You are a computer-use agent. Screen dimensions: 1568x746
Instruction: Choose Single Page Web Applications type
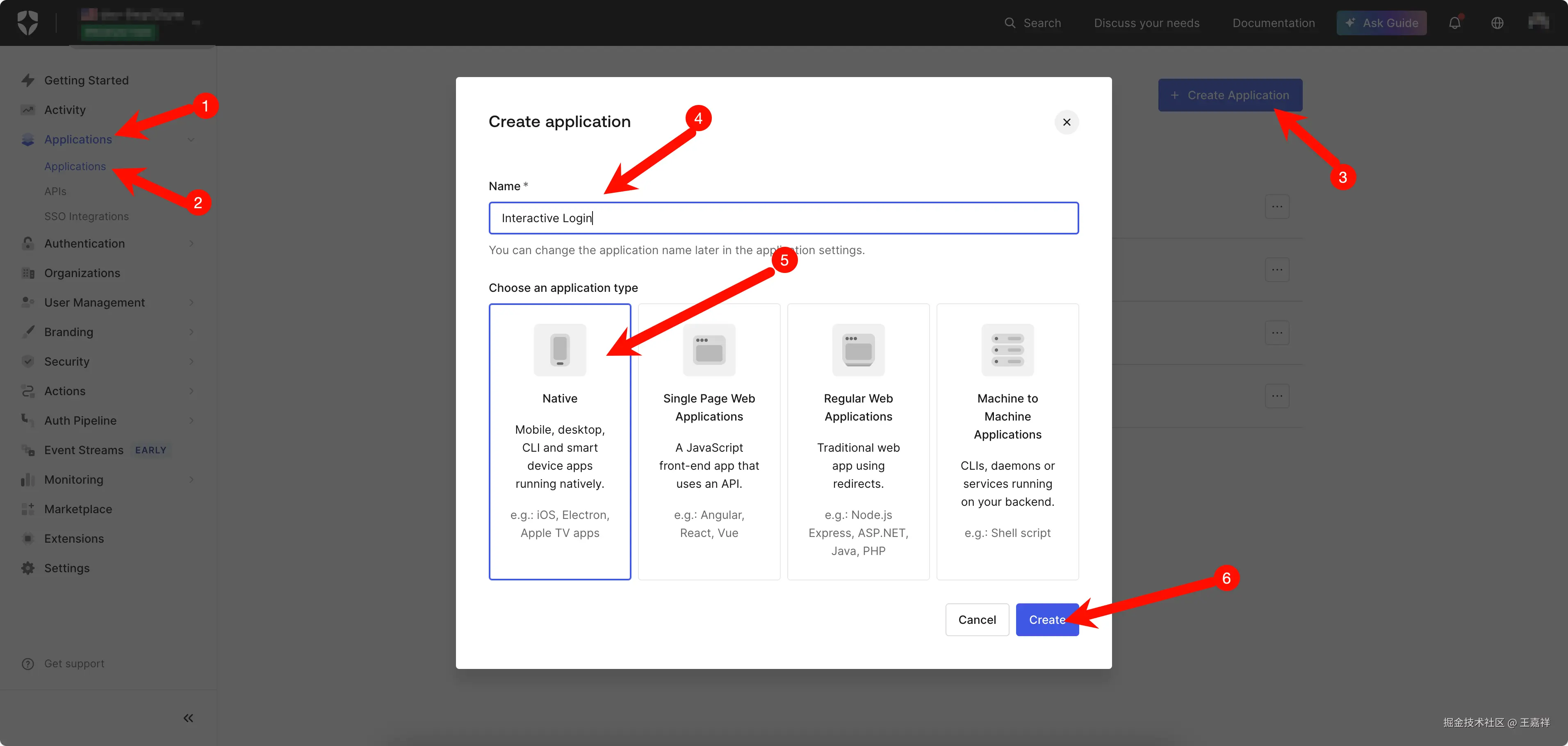(709, 462)
